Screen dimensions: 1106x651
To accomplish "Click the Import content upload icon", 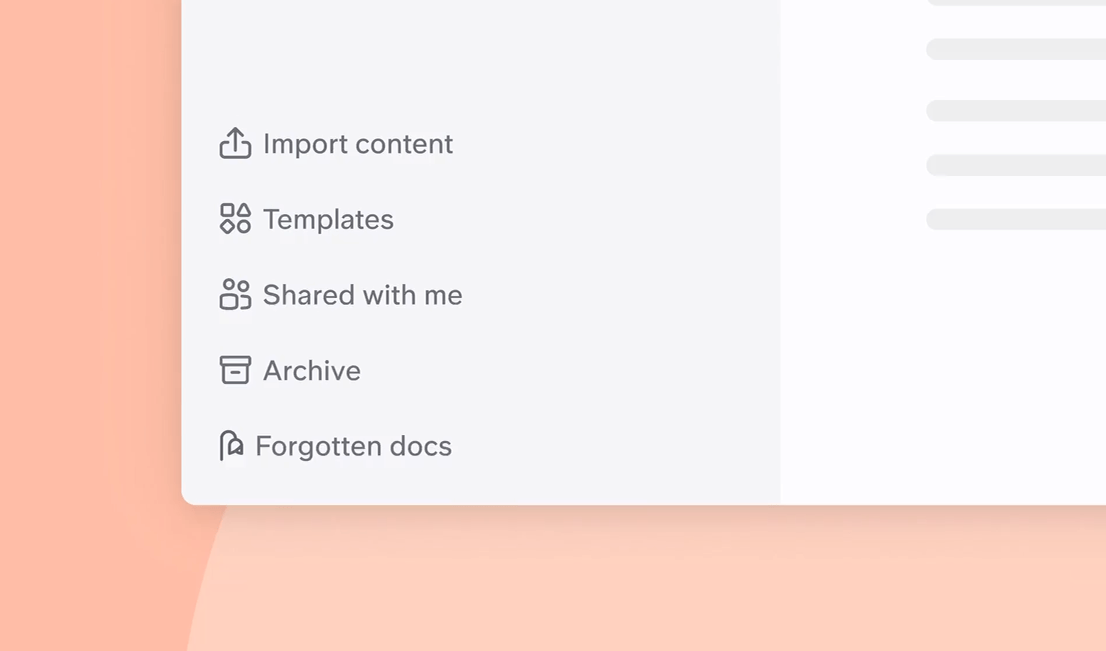I will [x=234, y=143].
